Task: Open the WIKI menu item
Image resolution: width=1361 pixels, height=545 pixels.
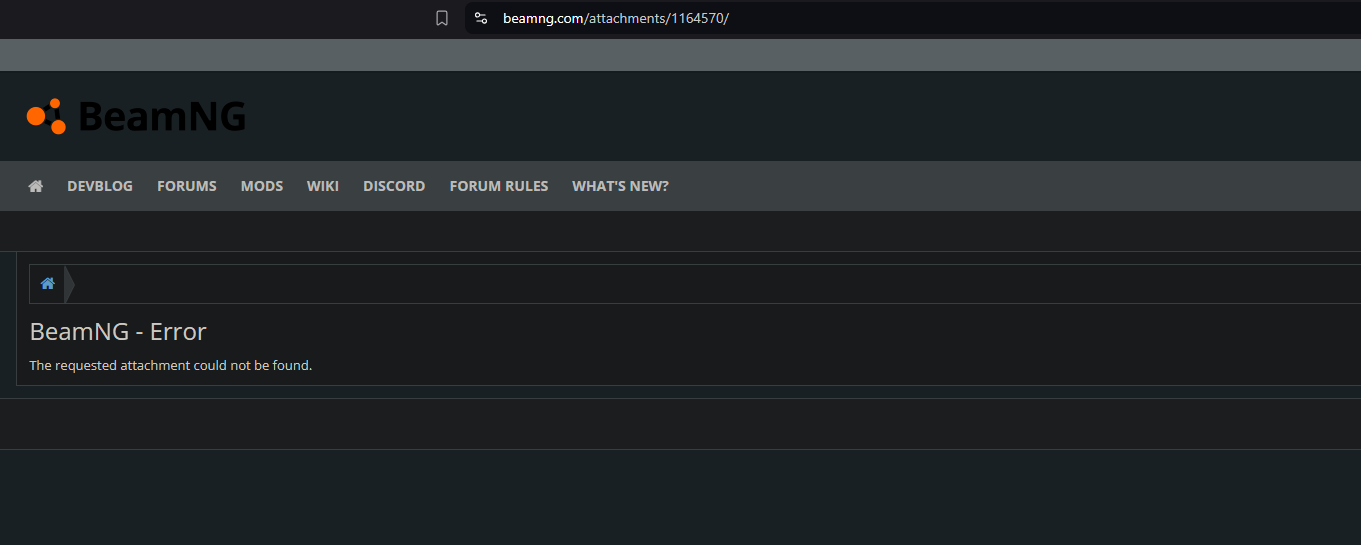Action: (x=323, y=186)
